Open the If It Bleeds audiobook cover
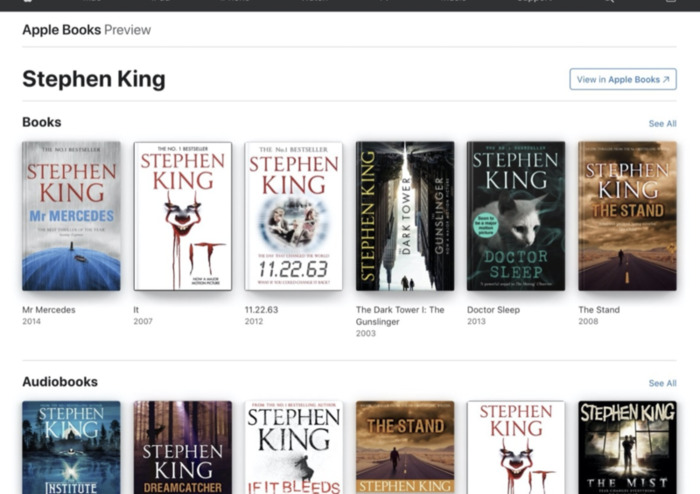This screenshot has height=494, width=700. (293, 447)
